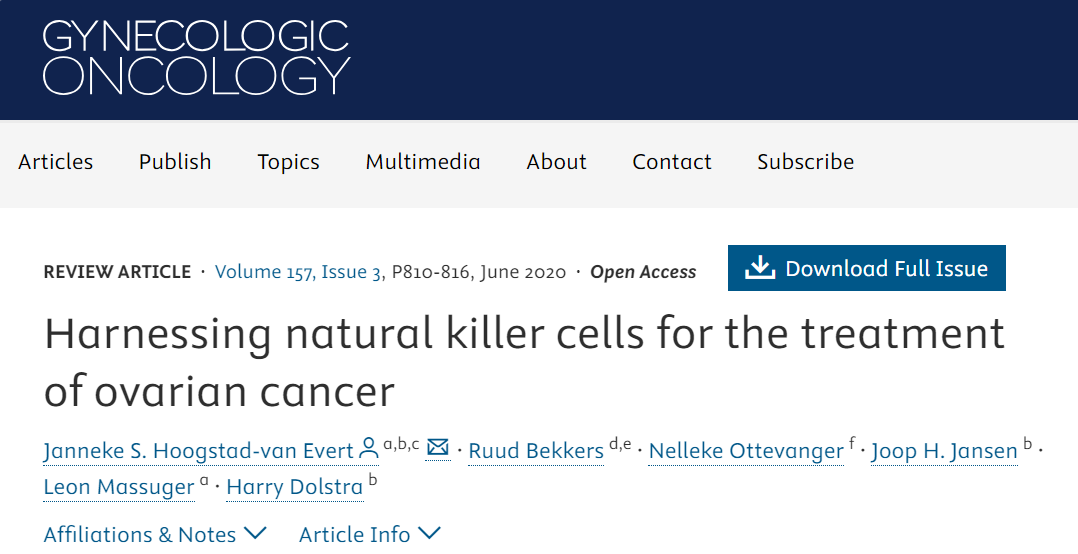1078x554 pixels.
Task: Go to the Multimedia menu
Action: pyautogui.click(x=423, y=162)
